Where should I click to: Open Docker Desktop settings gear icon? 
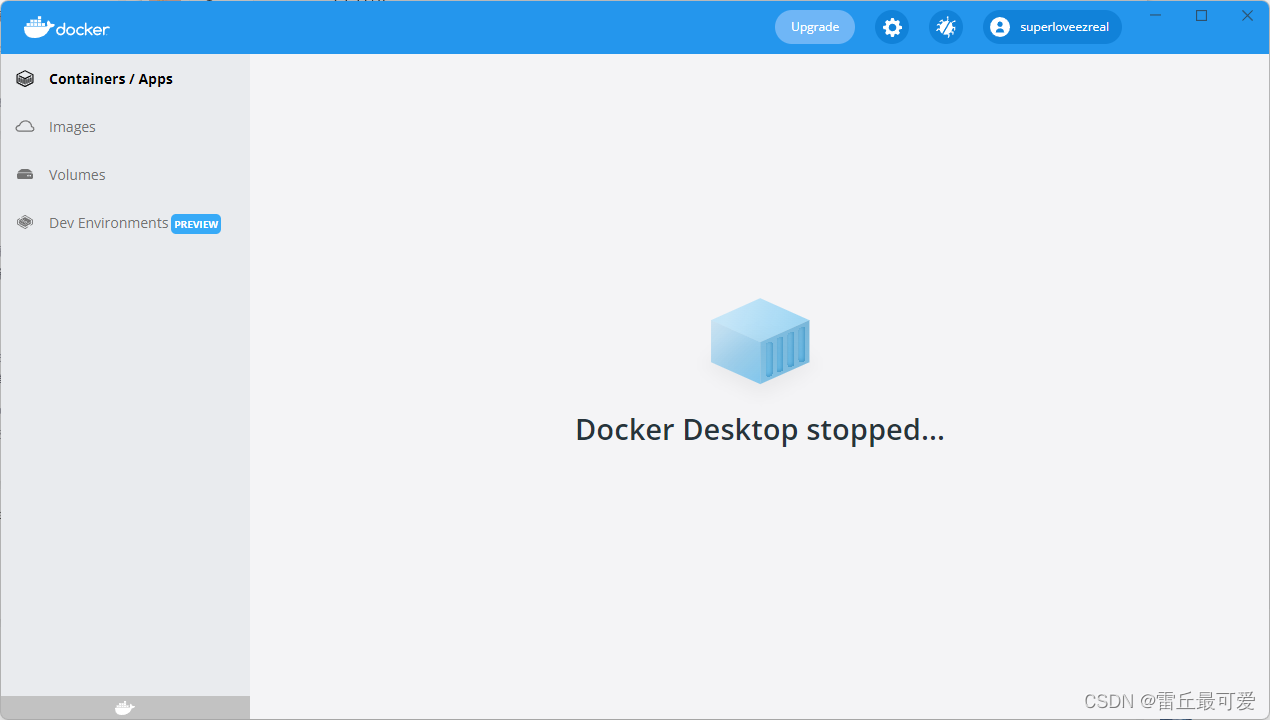pyautogui.click(x=891, y=27)
